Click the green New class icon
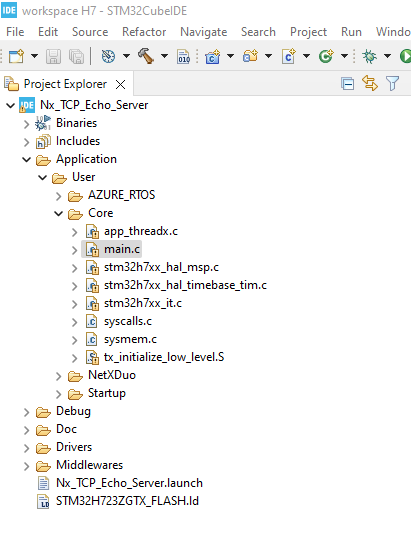Viewport: 411px width, 560px height. click(x=326, y=56)
